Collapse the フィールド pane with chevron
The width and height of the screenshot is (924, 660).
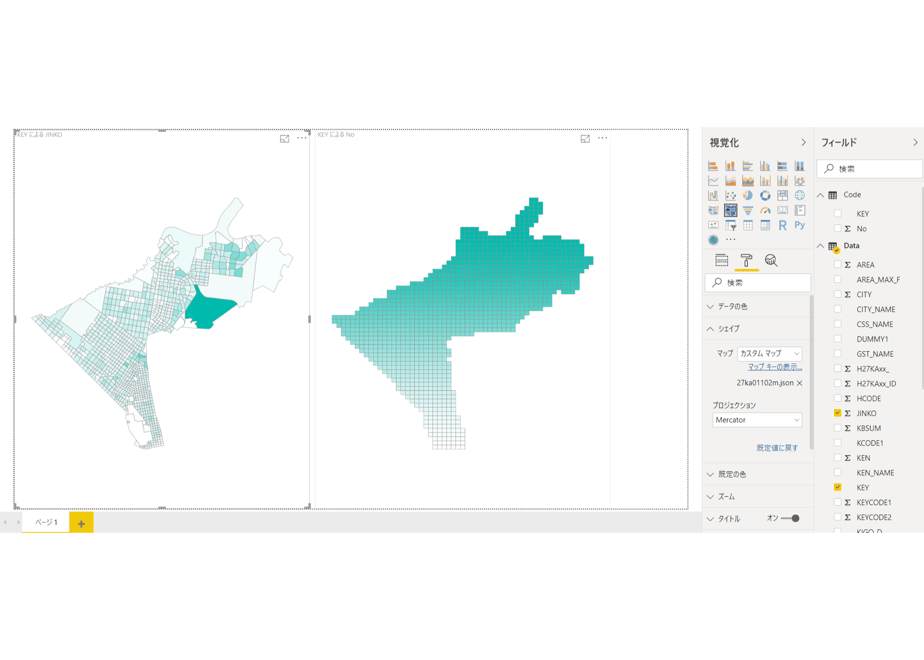click(x=915, y=143)
